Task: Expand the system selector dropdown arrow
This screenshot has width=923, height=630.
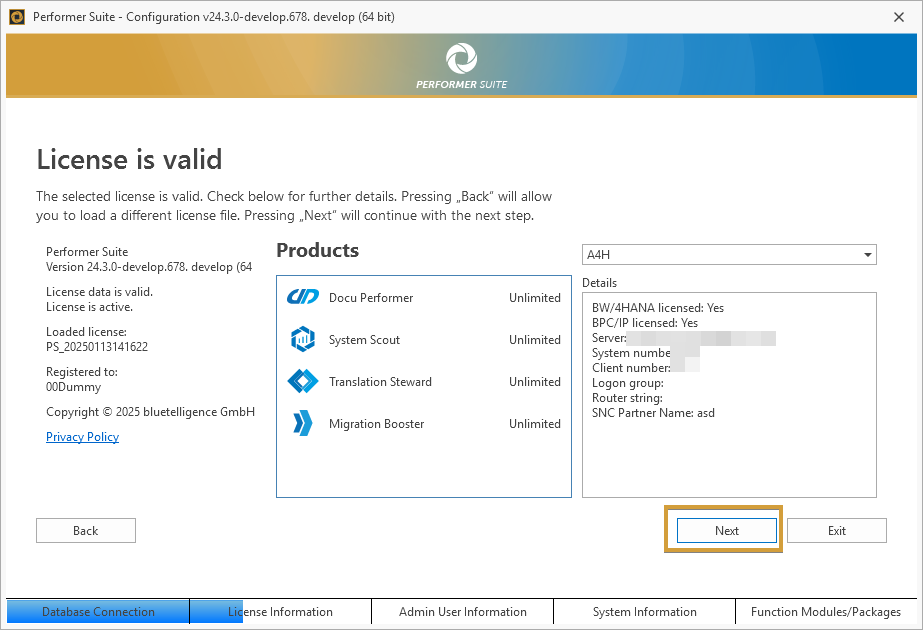Action: click(866, 255)
